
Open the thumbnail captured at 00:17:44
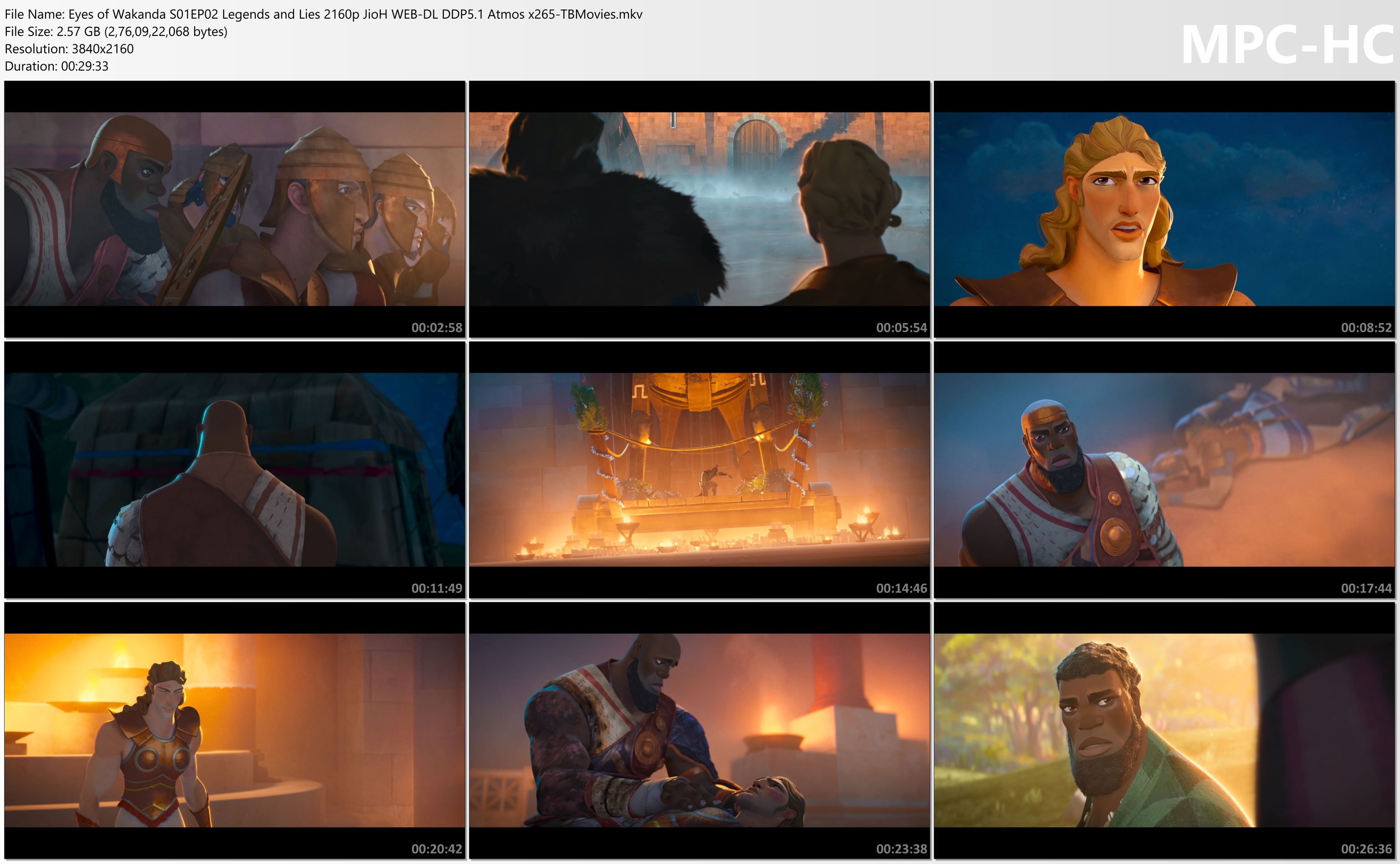(x=1164, y=470)
